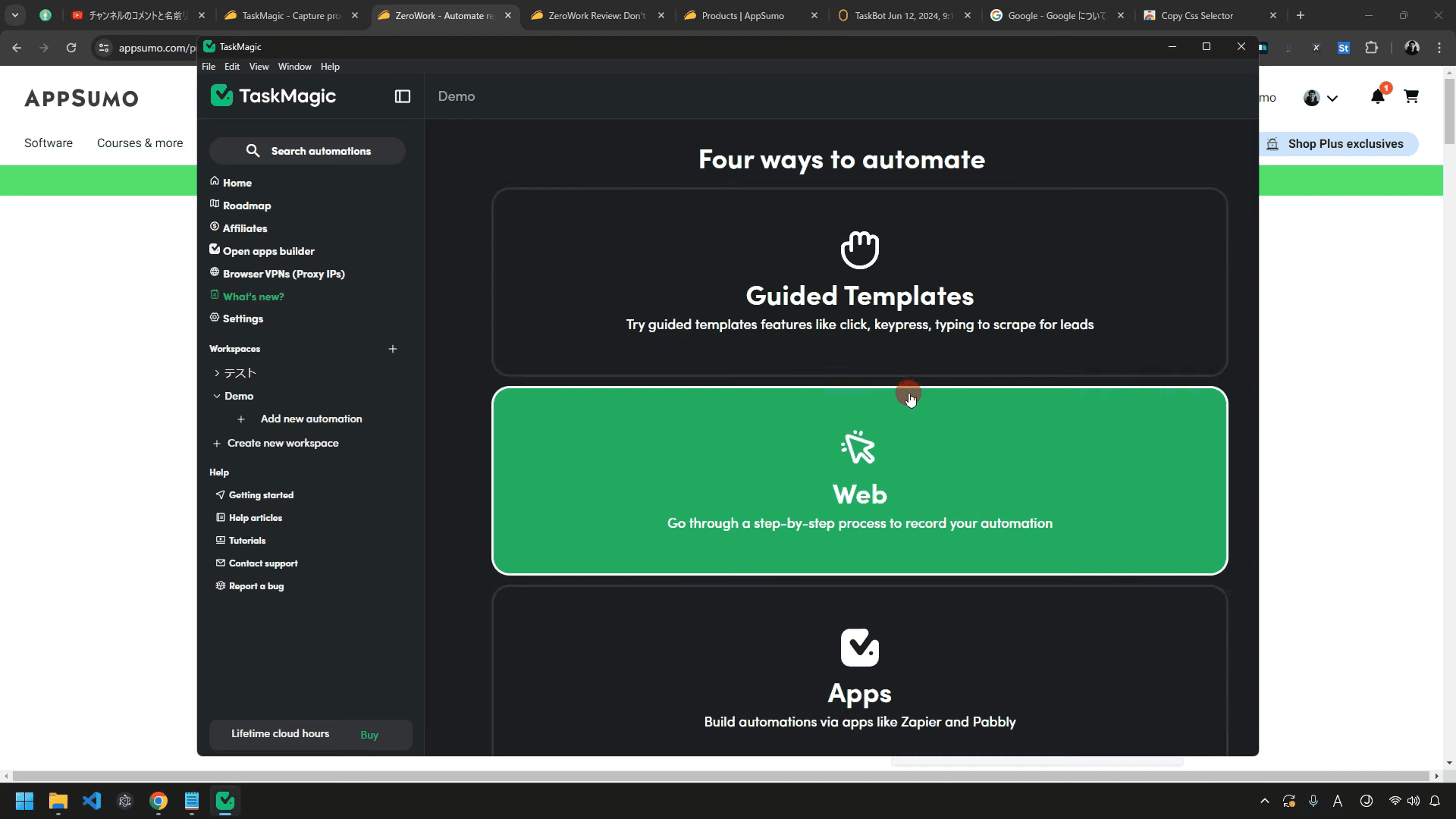Open What's new? link

click(253, 297)
